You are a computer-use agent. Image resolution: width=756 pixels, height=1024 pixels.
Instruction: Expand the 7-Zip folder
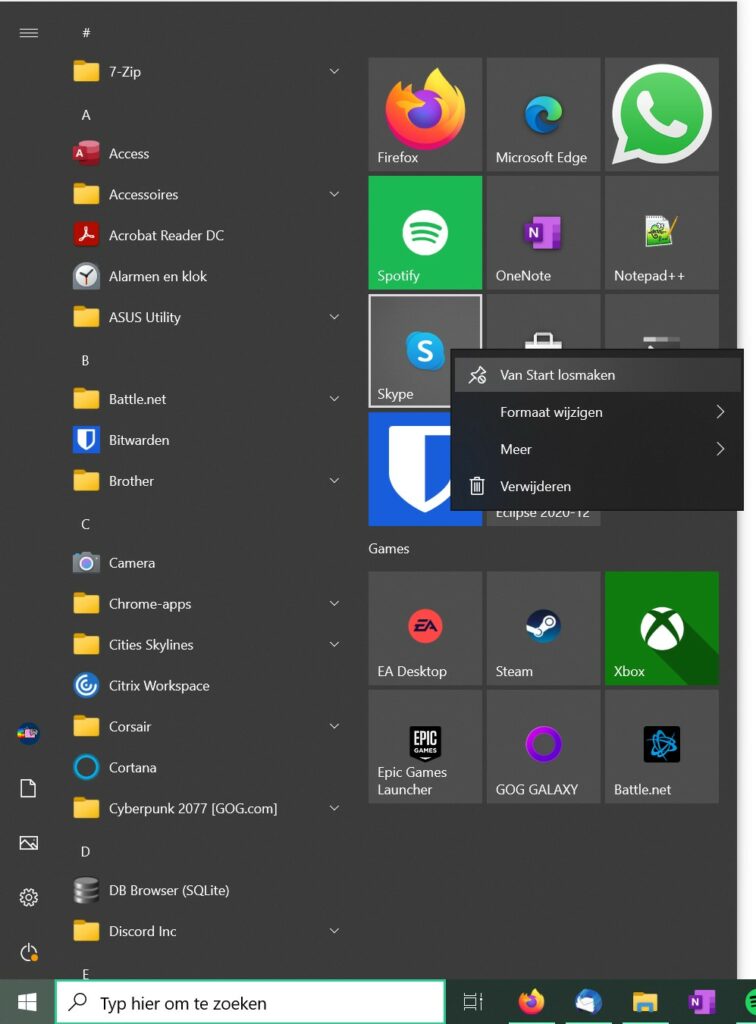[x=208, y=71]
